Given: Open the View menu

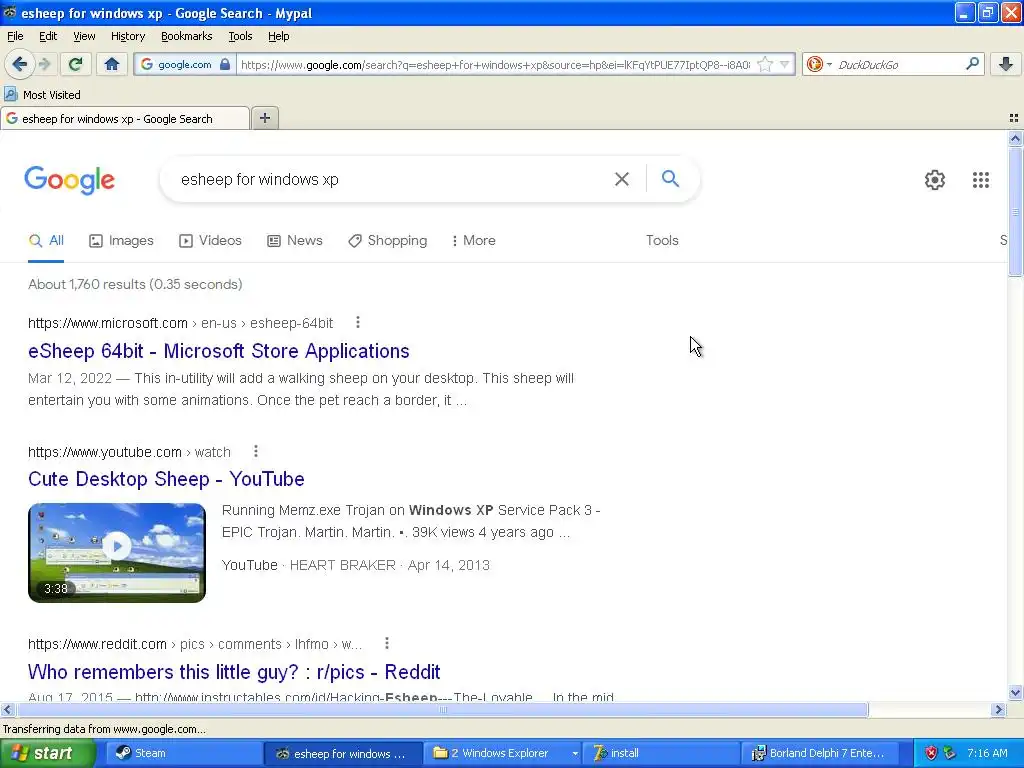Looking at the screenshot, I should [84, 37].
